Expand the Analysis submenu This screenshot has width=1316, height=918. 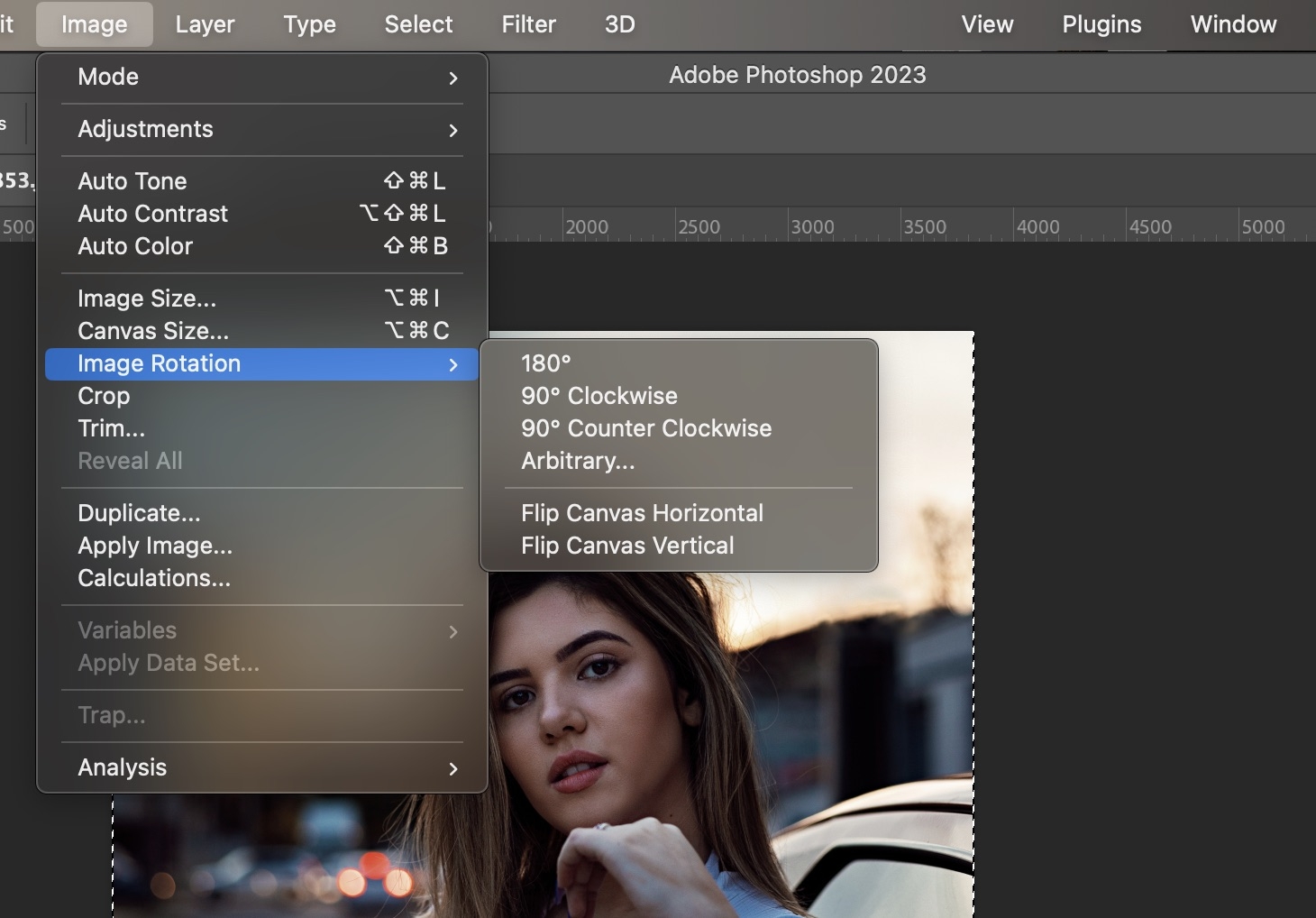click(x=122, y=767)
